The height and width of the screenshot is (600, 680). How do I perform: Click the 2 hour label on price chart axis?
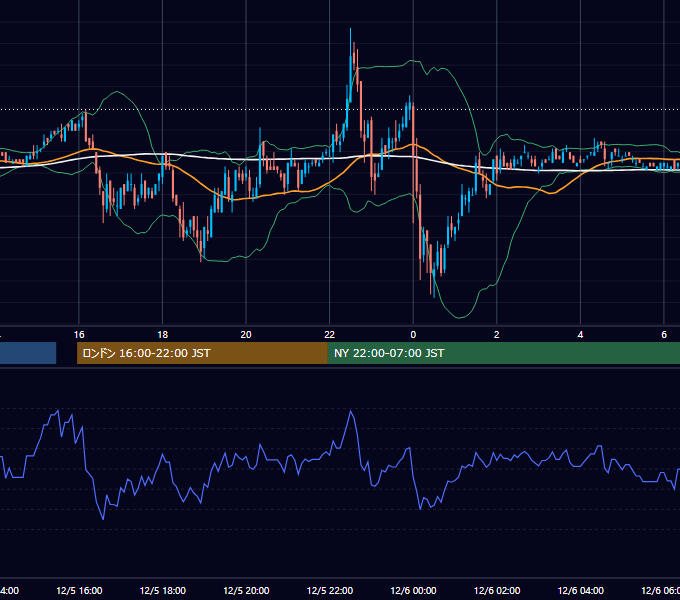coord(497,335)
